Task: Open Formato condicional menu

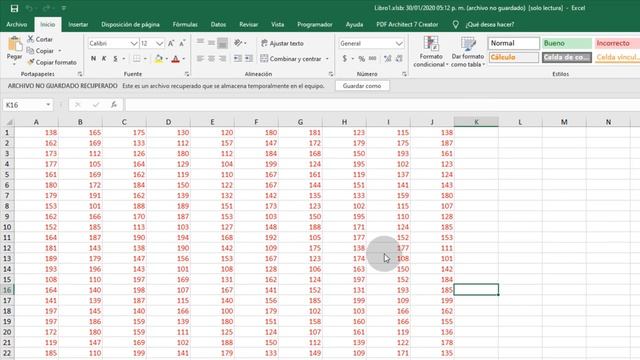Action: [431, 51]
